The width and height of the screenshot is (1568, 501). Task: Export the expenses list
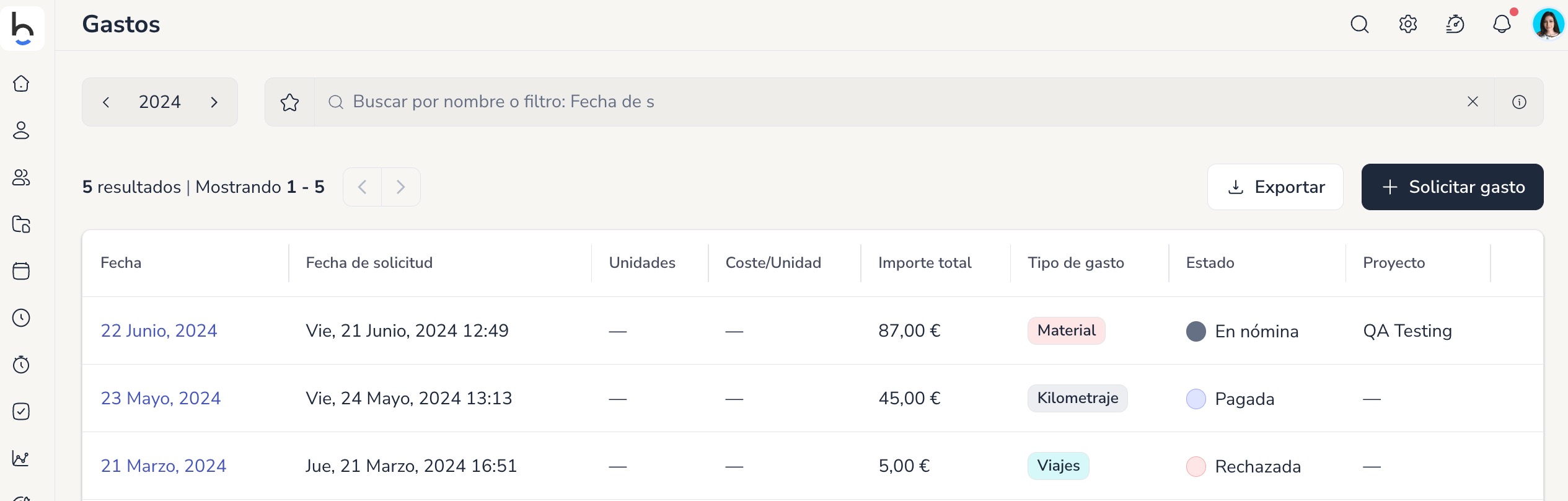point(1275,187)
